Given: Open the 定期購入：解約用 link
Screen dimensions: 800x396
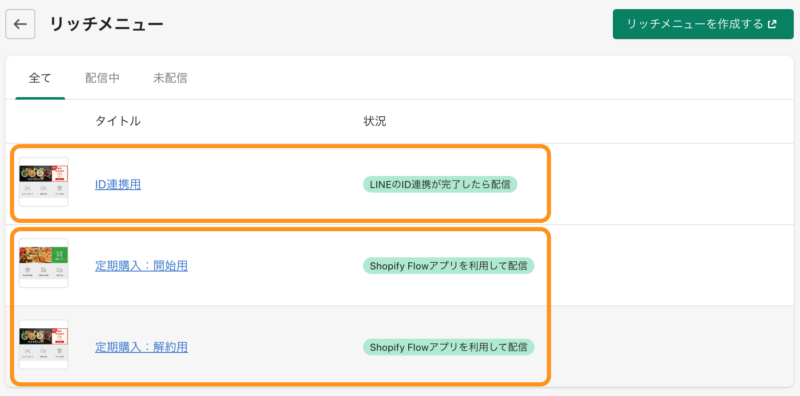Looking at the screenshot, I should click(x=141, y=348).
